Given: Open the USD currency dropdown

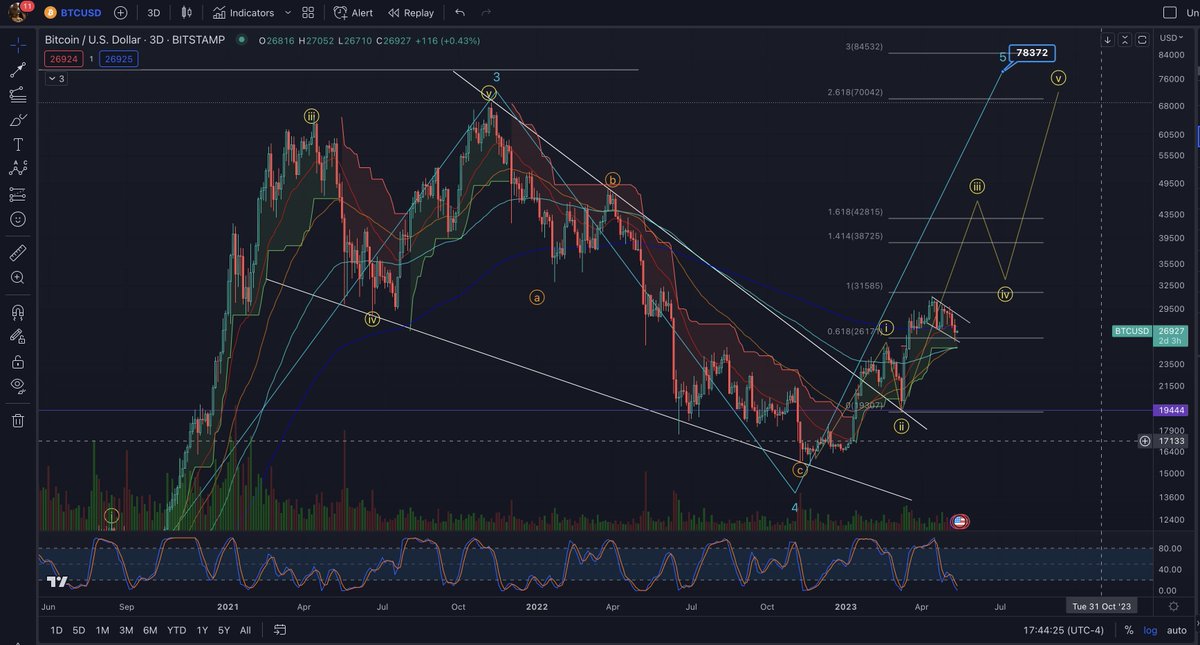Looking at the screenshot, I should (x=1169, y=37).
